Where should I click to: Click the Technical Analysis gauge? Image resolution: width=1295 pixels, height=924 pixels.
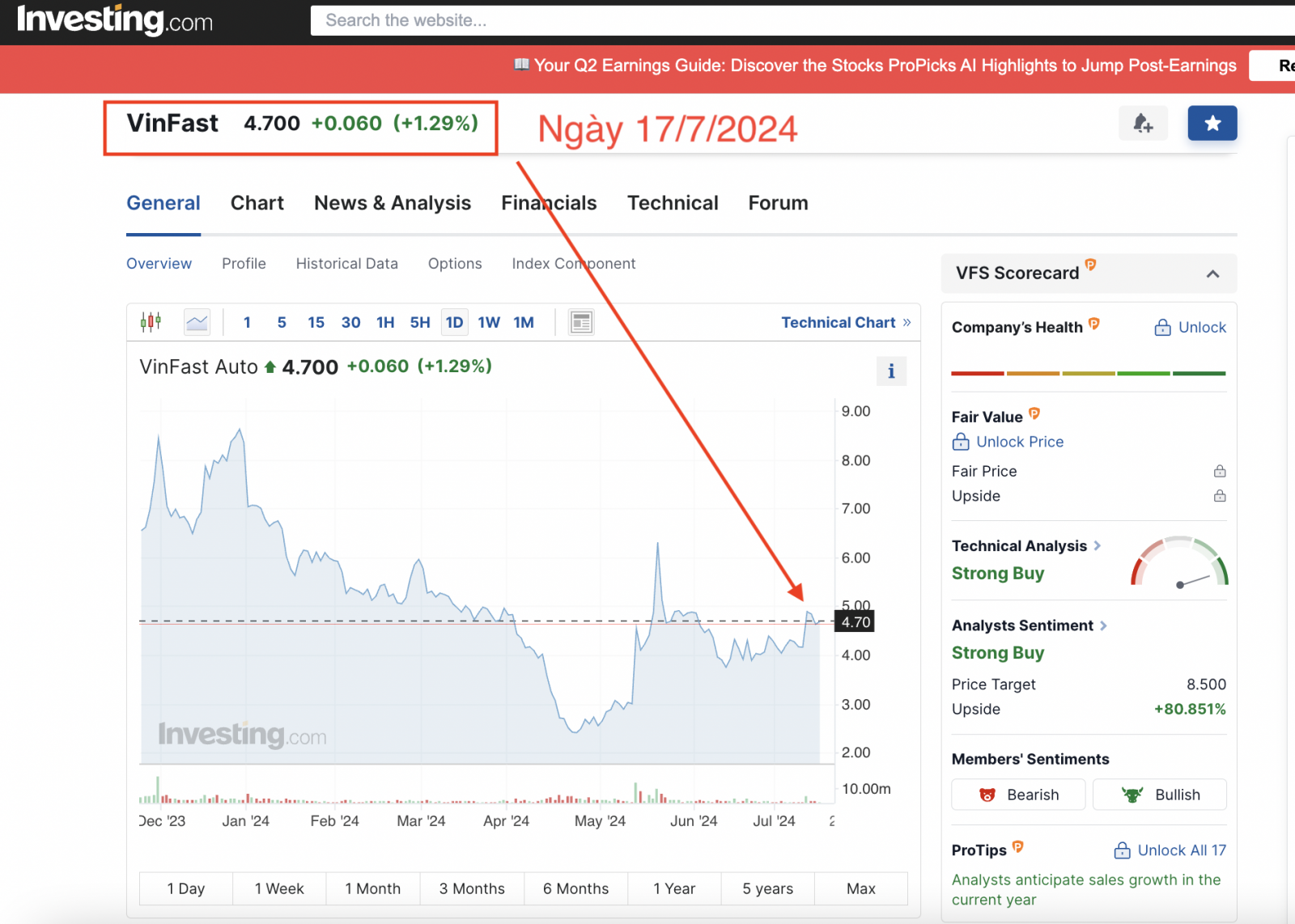tap(1179, 561)
